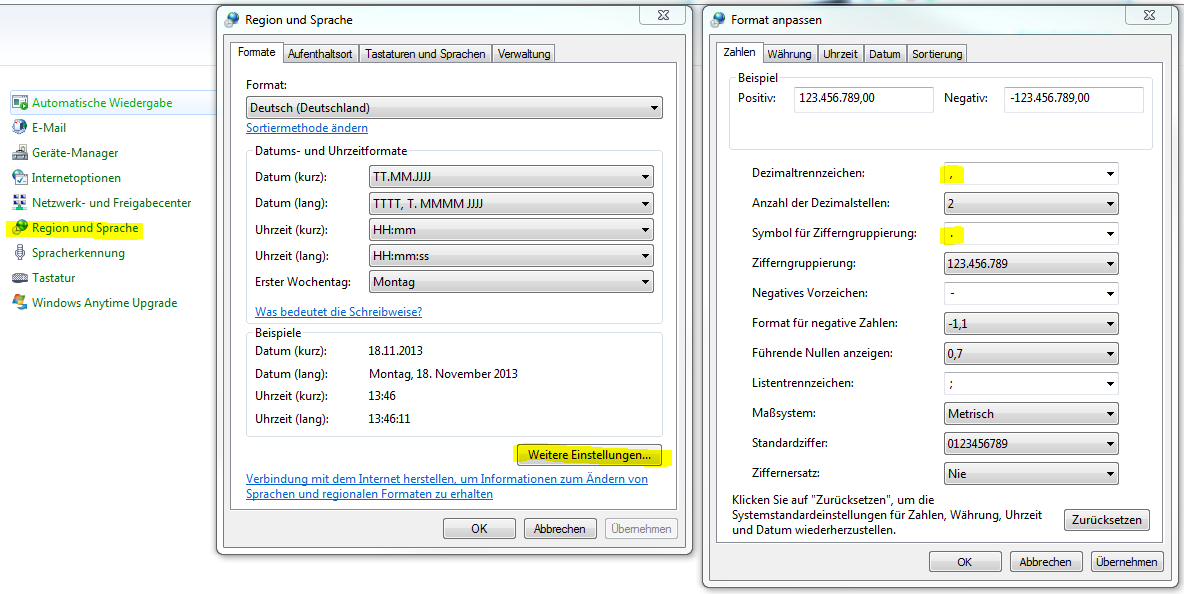Open the Spracherkennung control panel link

point(79,253)
